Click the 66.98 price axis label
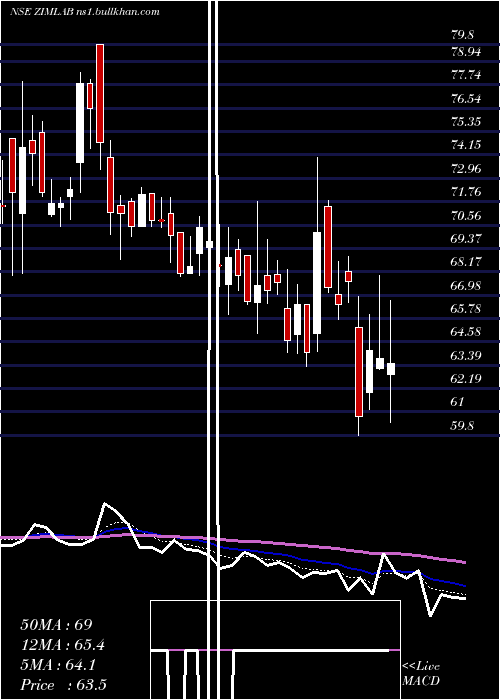 coord(466,286)
